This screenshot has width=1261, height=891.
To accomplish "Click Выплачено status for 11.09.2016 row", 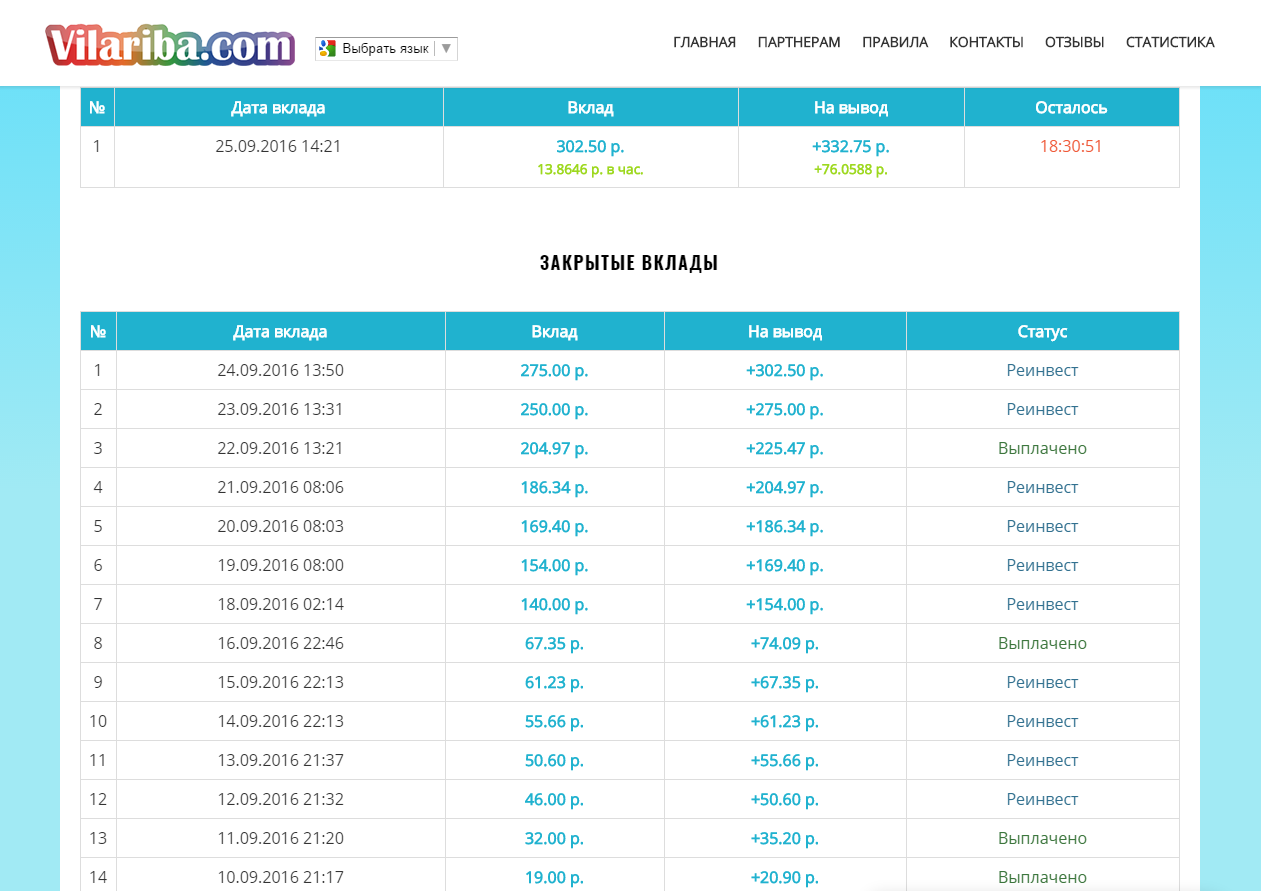I will pyautogui.click(x=1042, y=838).
